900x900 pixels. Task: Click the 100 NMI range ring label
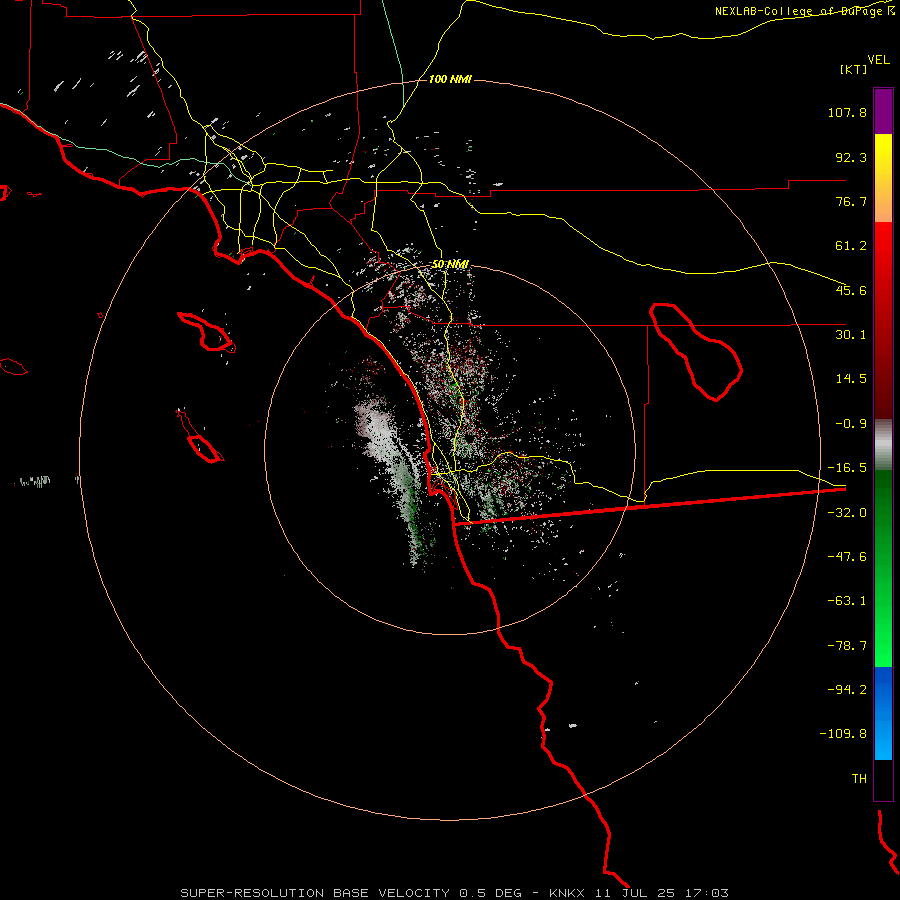coord(450,79)
